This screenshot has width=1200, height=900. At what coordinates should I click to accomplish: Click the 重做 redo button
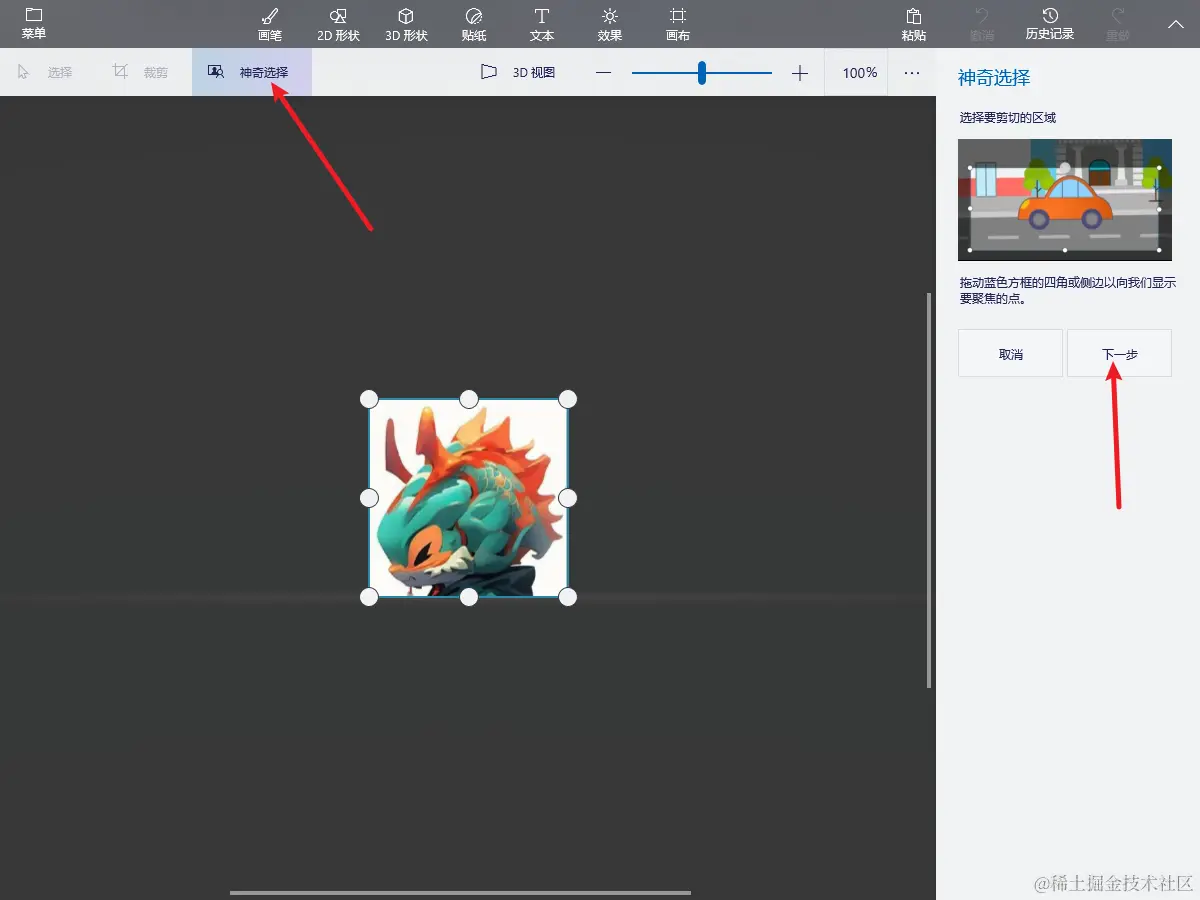pos(1118,24)
